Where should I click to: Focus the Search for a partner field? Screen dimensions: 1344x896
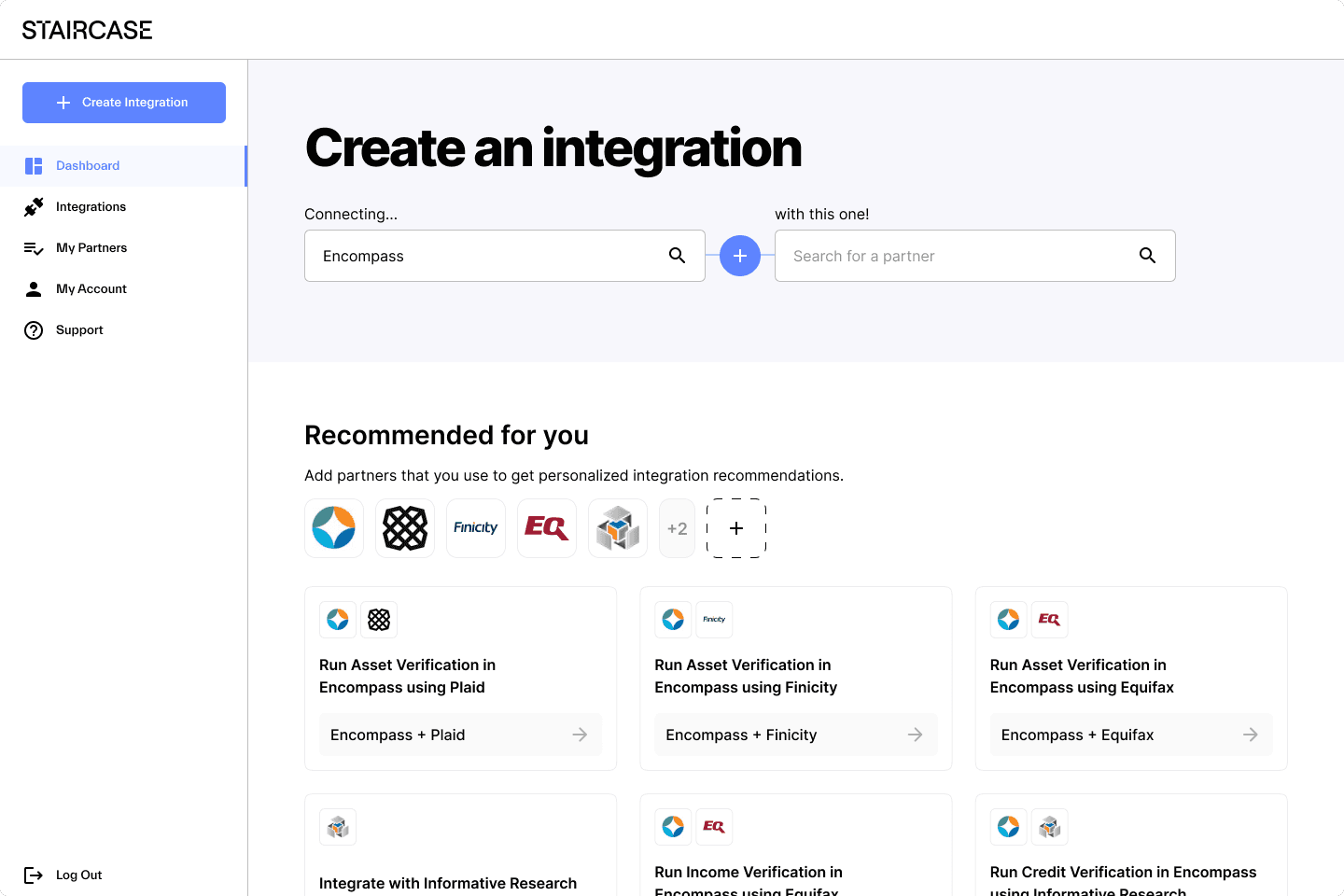click(975, 256)
